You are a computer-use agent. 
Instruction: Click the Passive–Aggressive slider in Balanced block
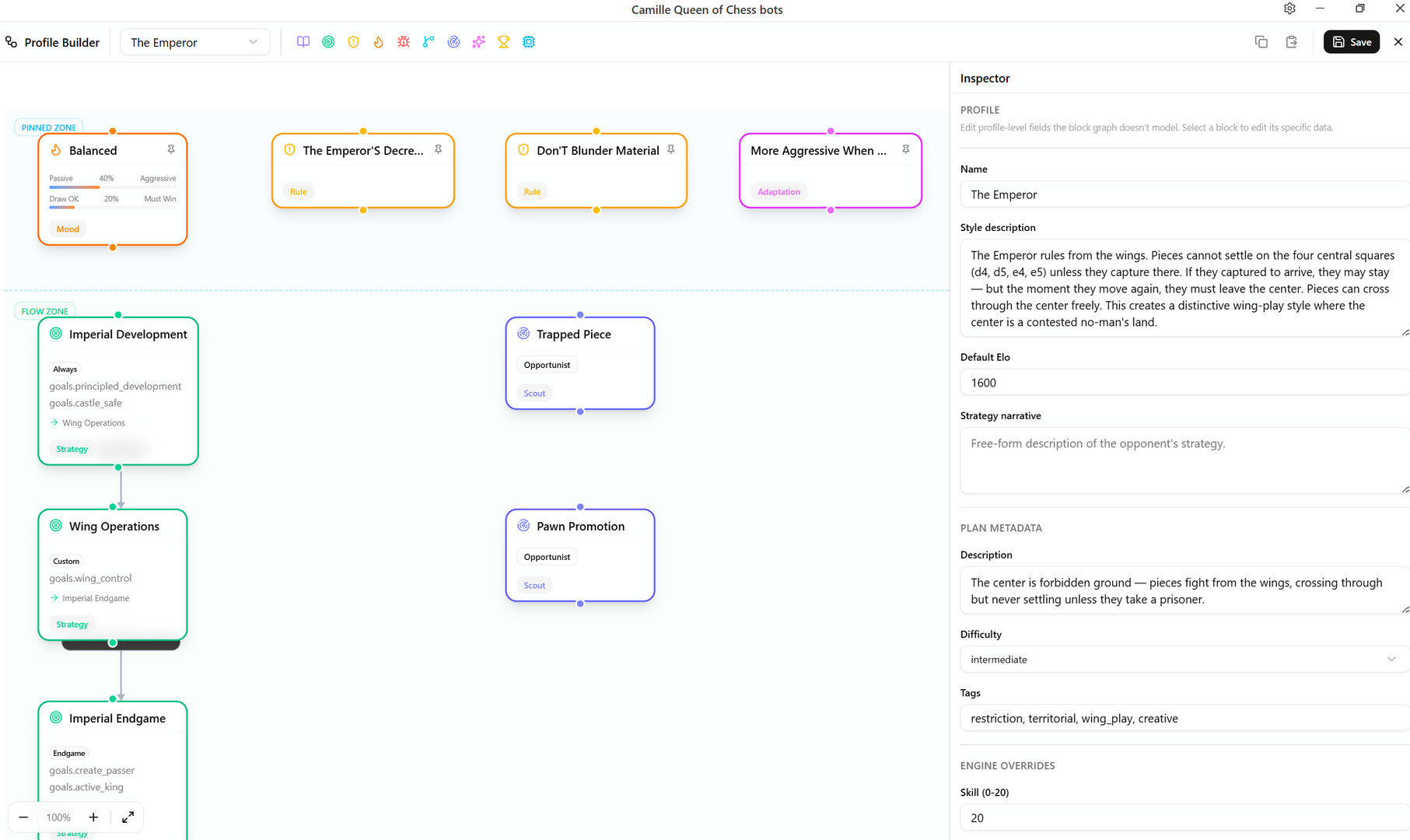click(x=113, y=187)
